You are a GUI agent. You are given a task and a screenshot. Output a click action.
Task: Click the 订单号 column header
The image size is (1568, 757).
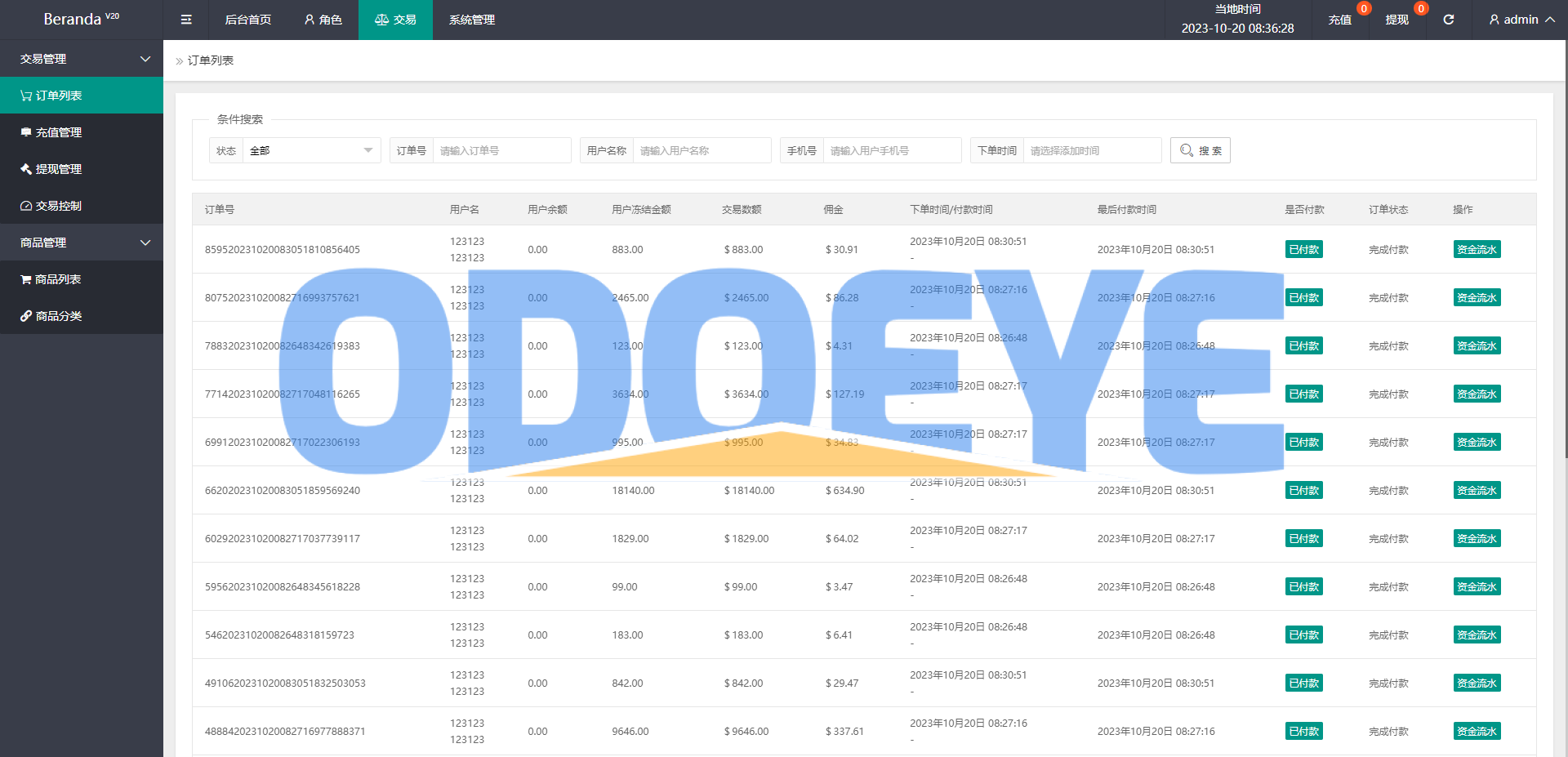[x=220, y=210]
